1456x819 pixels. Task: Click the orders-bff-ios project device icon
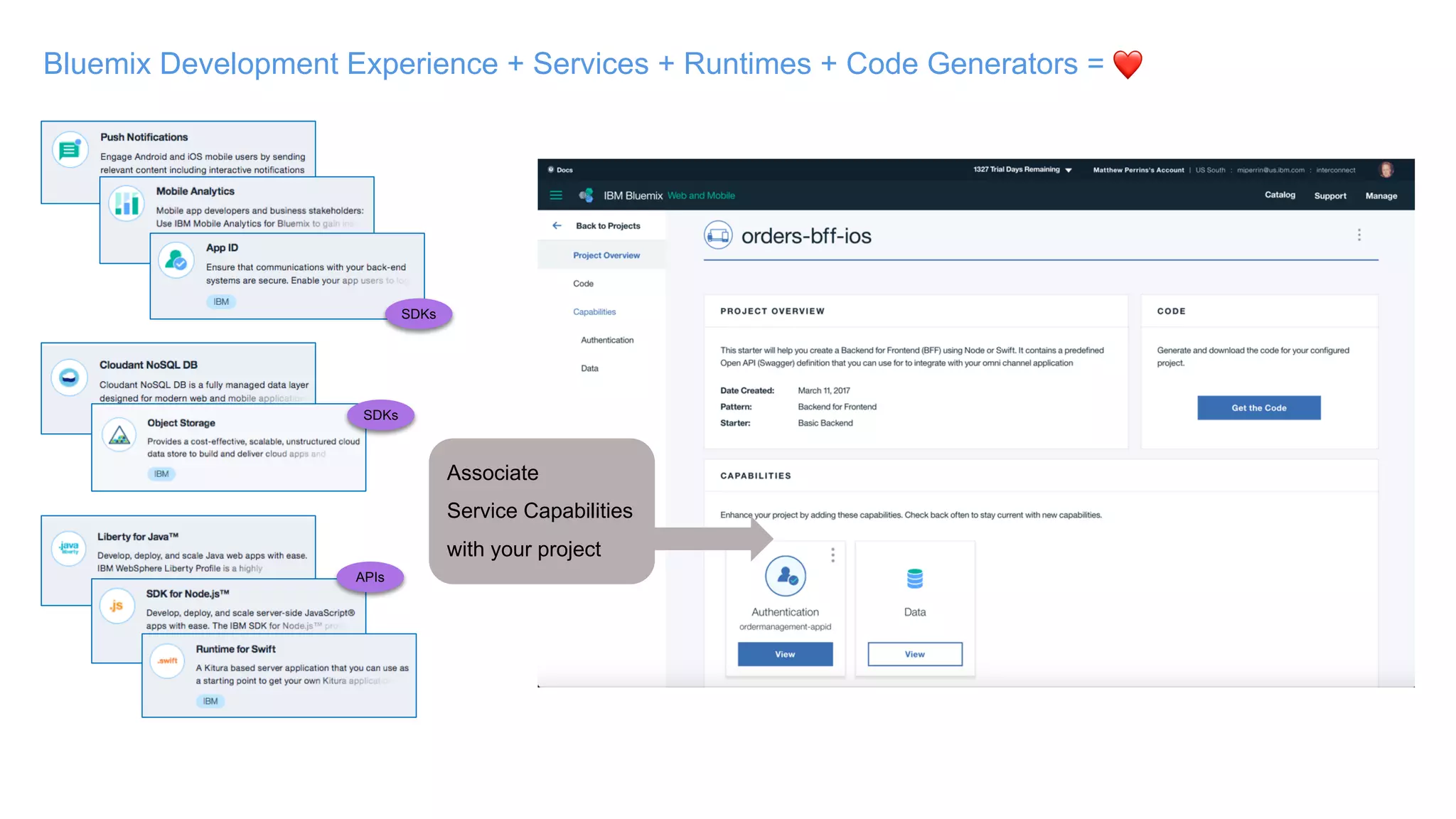pyautogui.click(x=718, y=235)
